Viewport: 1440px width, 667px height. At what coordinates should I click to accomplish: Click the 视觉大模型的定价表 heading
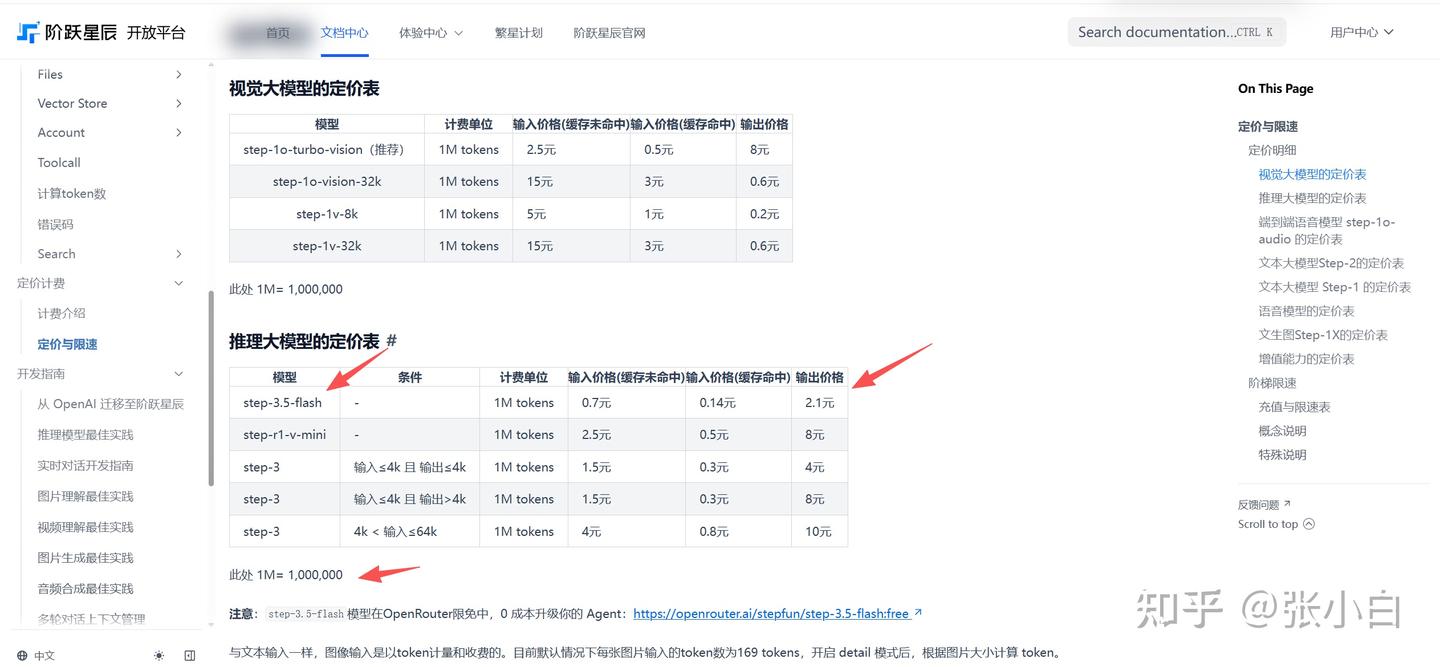304,88
